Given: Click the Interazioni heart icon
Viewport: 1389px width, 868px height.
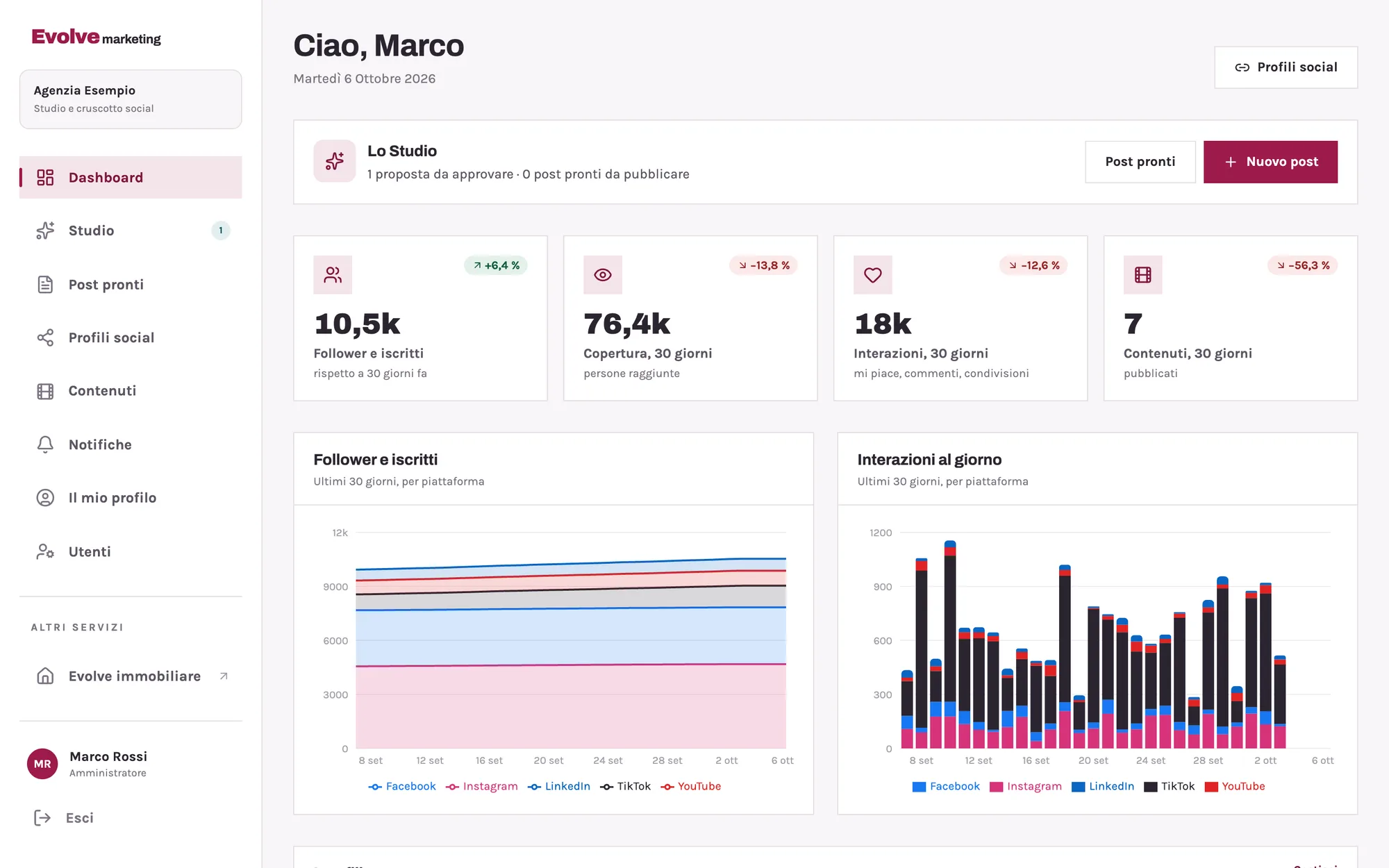Looking at the screenshot, I should (873, 275).
